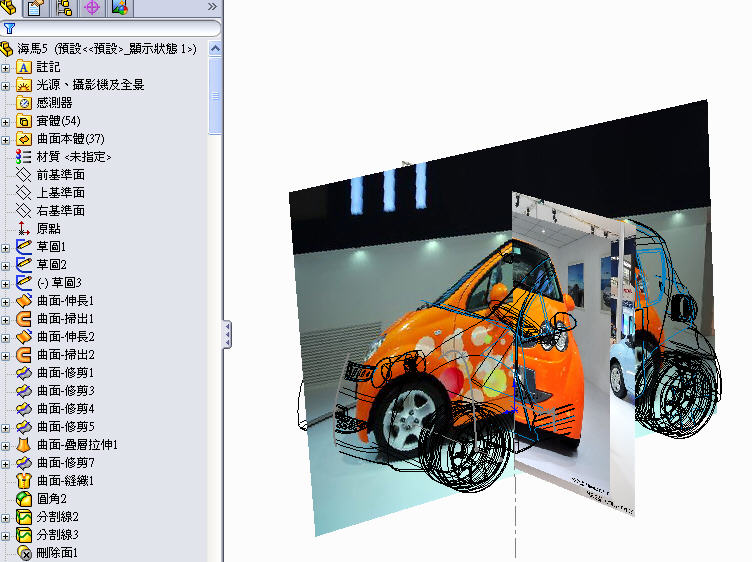Select the 右基準面 right plane icon

point(24,211)
